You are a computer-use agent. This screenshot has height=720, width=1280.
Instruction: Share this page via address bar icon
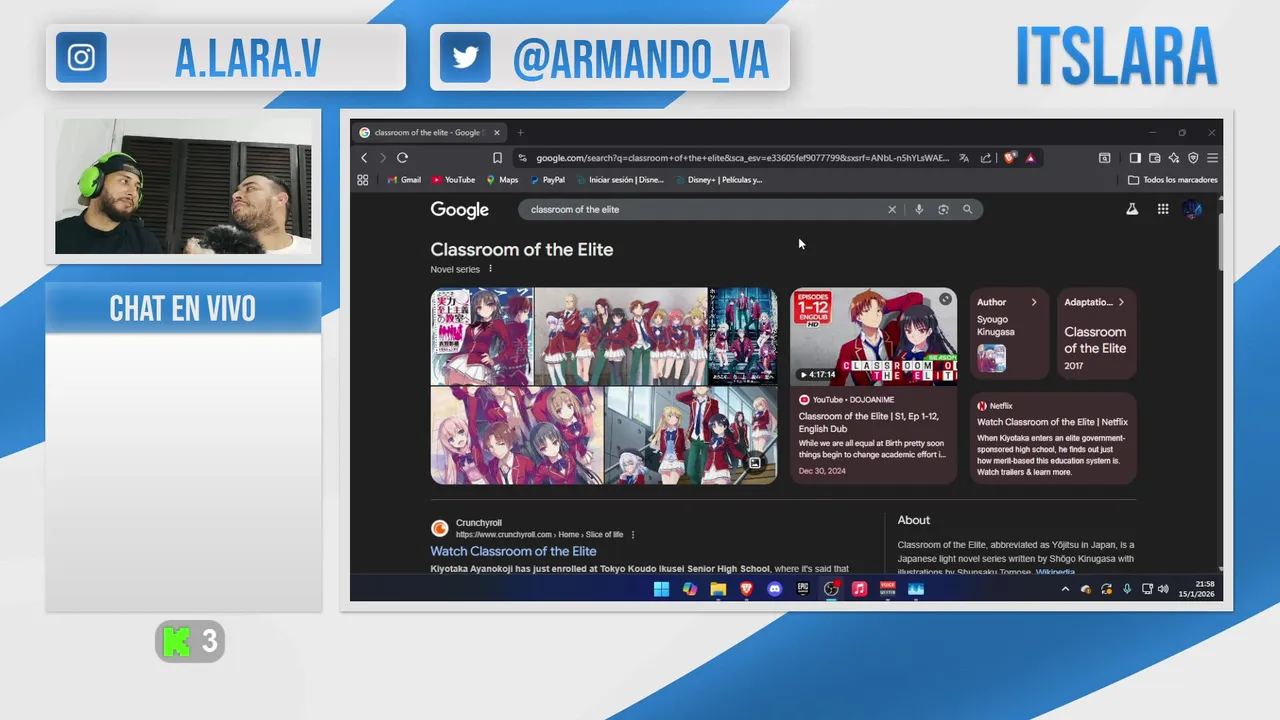tap(986, 158)
